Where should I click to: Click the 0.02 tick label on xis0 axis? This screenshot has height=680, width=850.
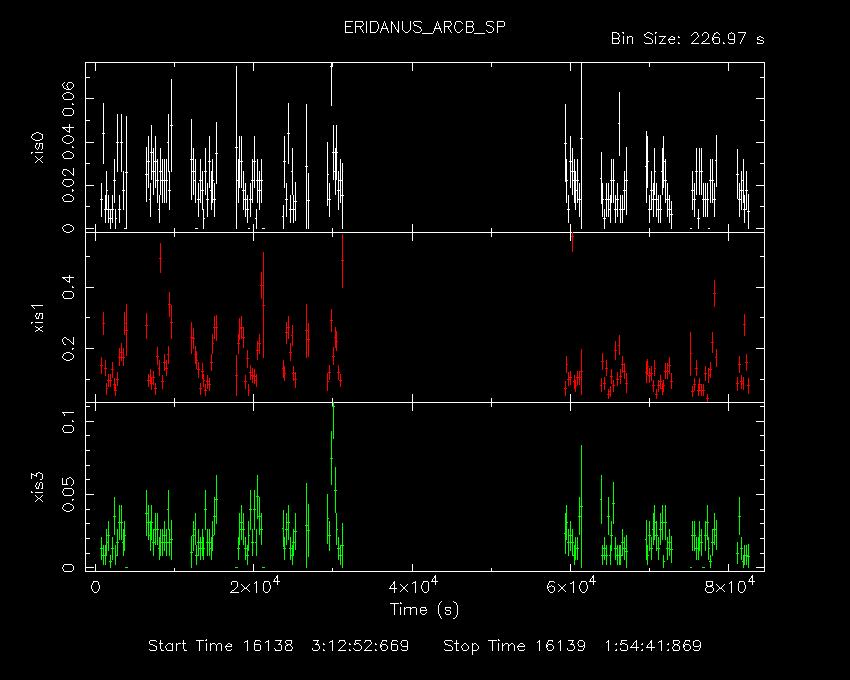pos(68,185)
